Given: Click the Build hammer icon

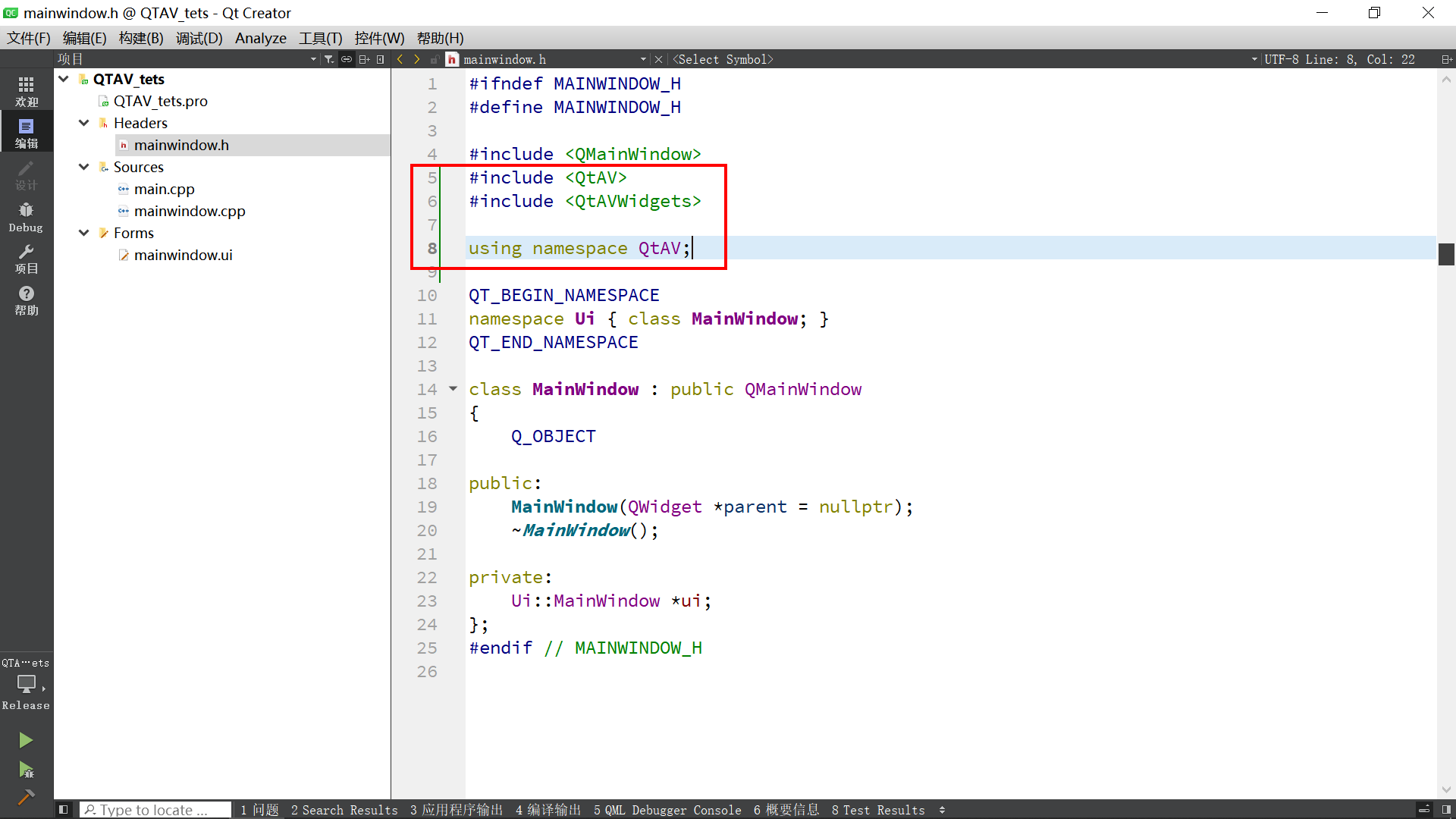Looking at the screenshot, I should point(26,797).
